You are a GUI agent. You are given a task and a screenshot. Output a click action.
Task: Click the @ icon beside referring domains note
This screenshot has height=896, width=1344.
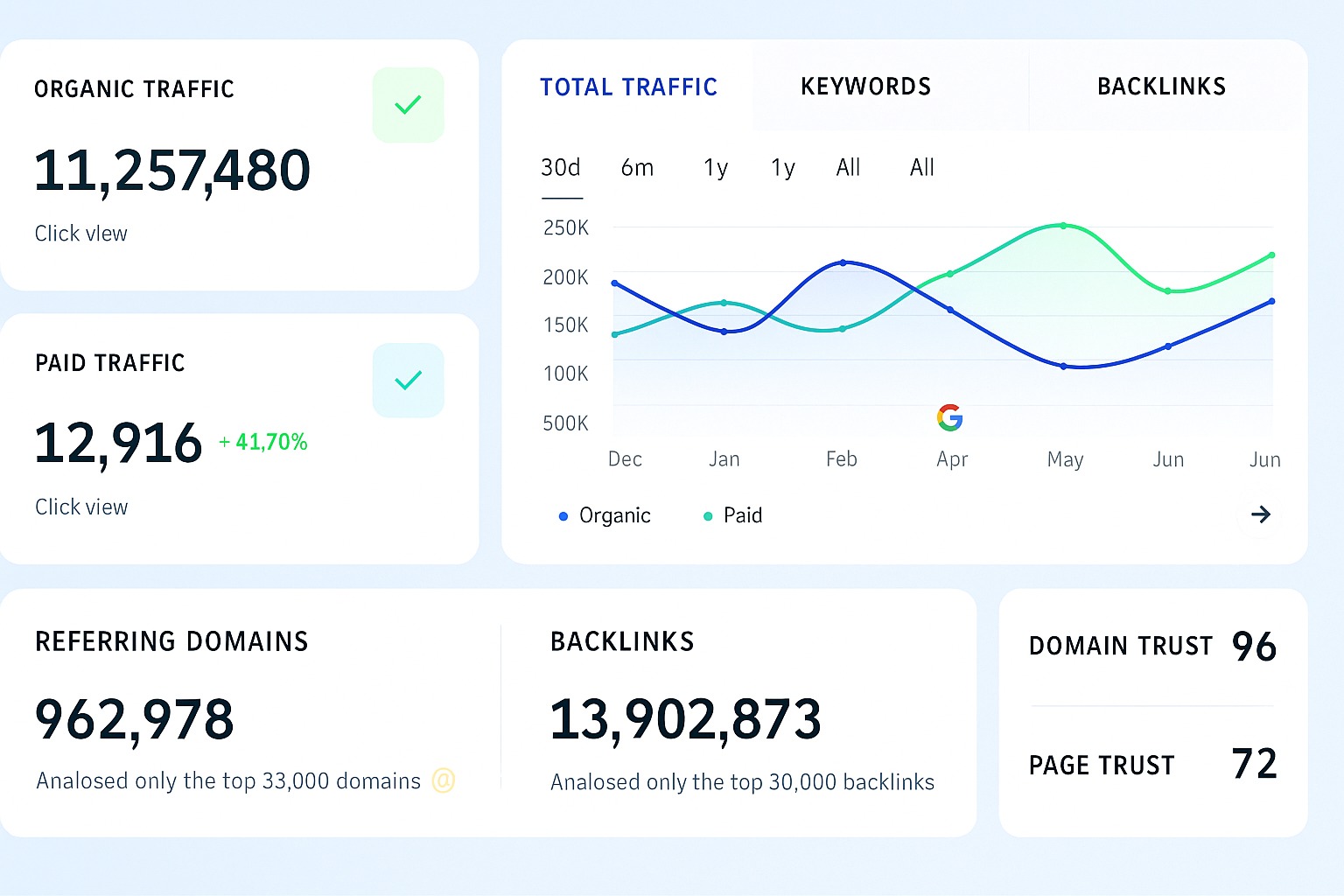(444, 780)
